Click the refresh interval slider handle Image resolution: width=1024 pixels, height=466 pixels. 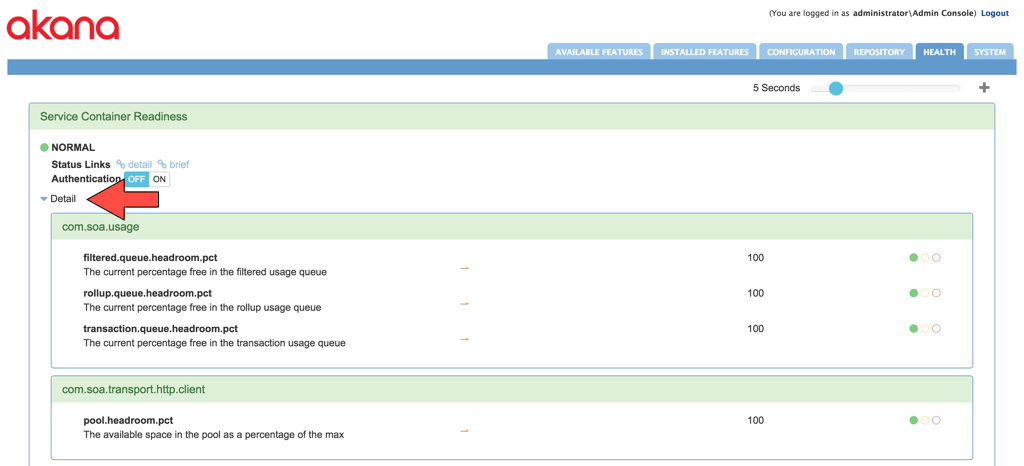pos(835,88)
